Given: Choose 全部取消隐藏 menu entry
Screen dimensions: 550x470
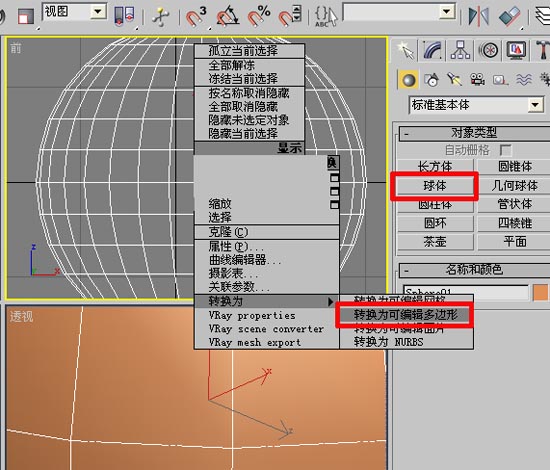Looking at the screenshot, I should click(249, 107).
